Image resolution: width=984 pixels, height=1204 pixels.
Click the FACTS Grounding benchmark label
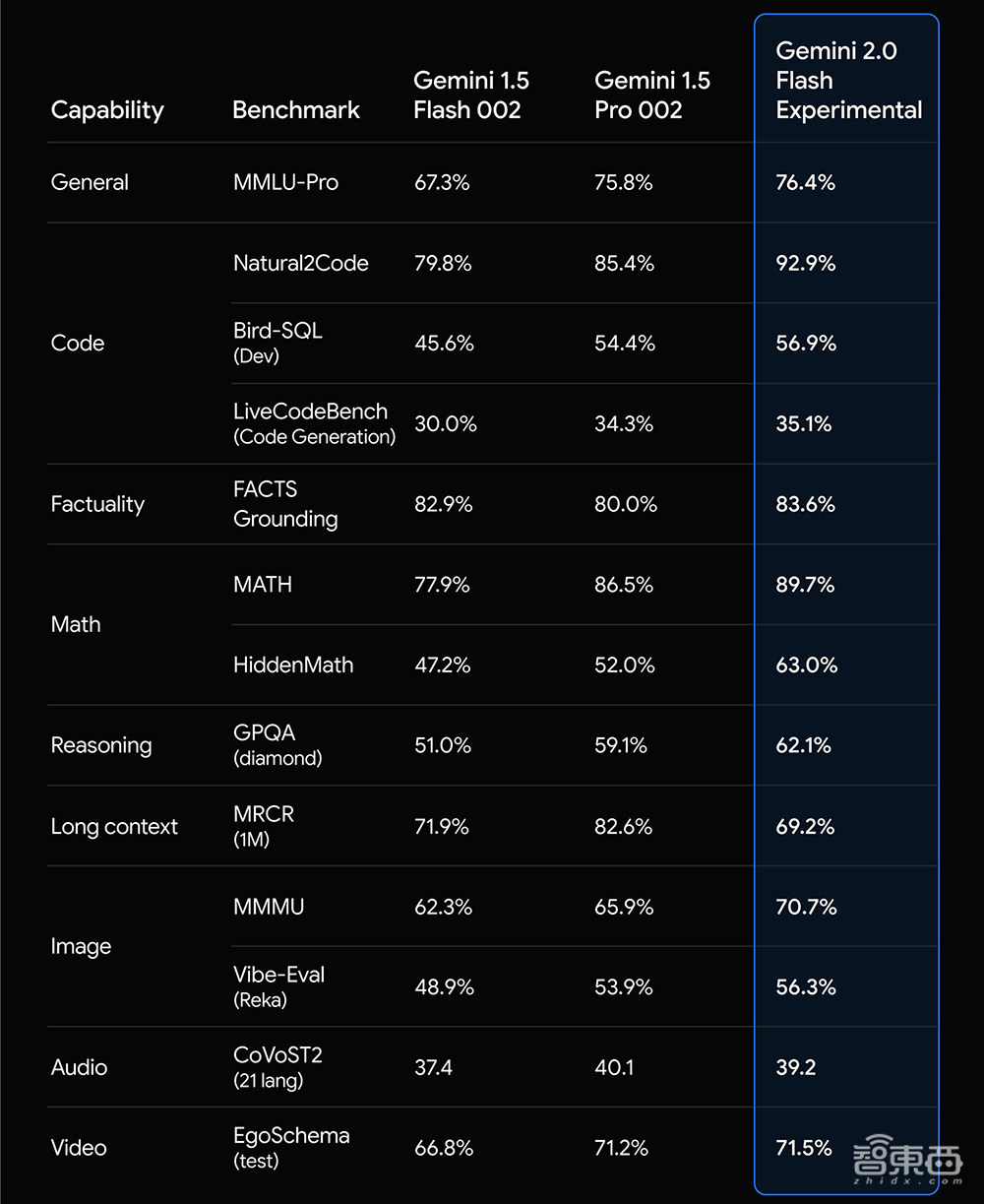(x=285, y=504)
